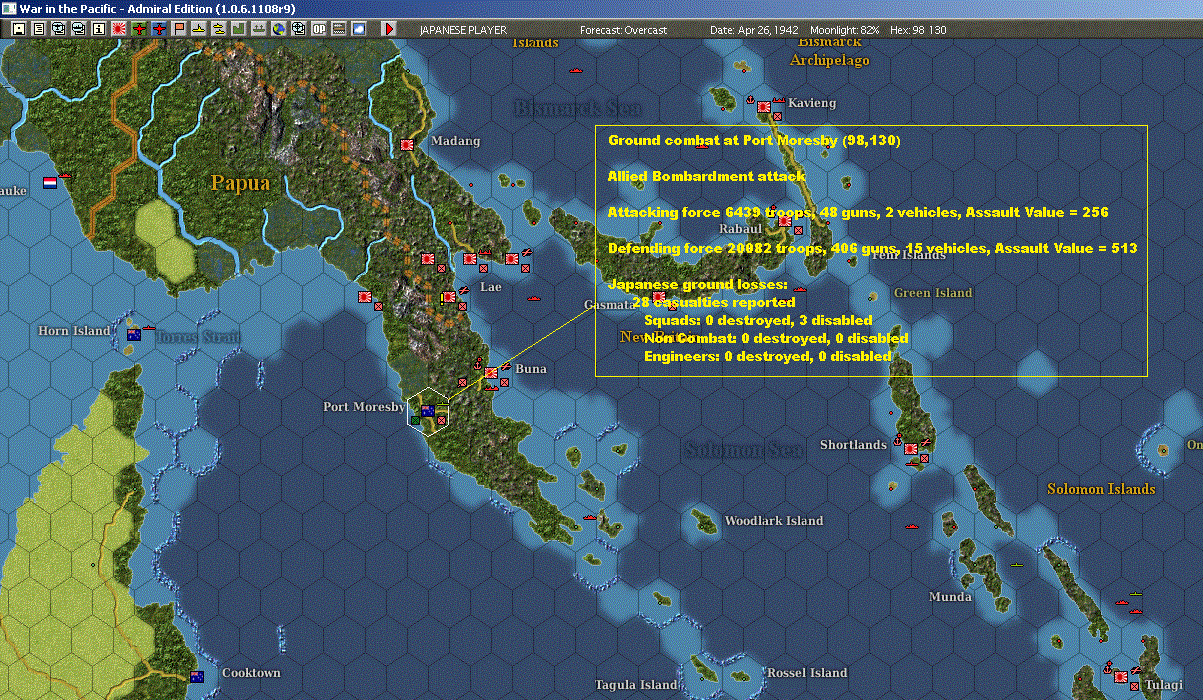
Task: Click the 'Green Island' map label
Action: [933, 293]
